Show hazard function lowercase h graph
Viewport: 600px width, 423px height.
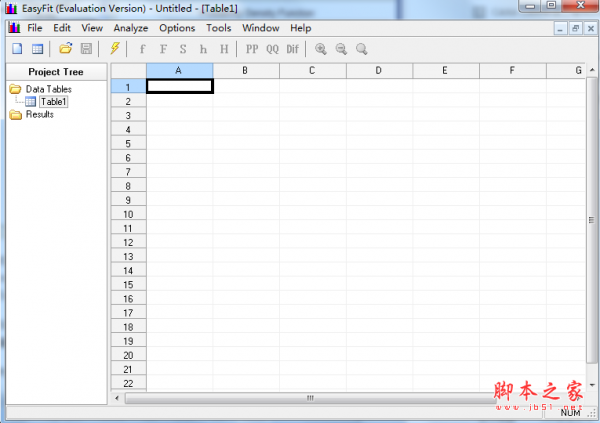point(203,49)
